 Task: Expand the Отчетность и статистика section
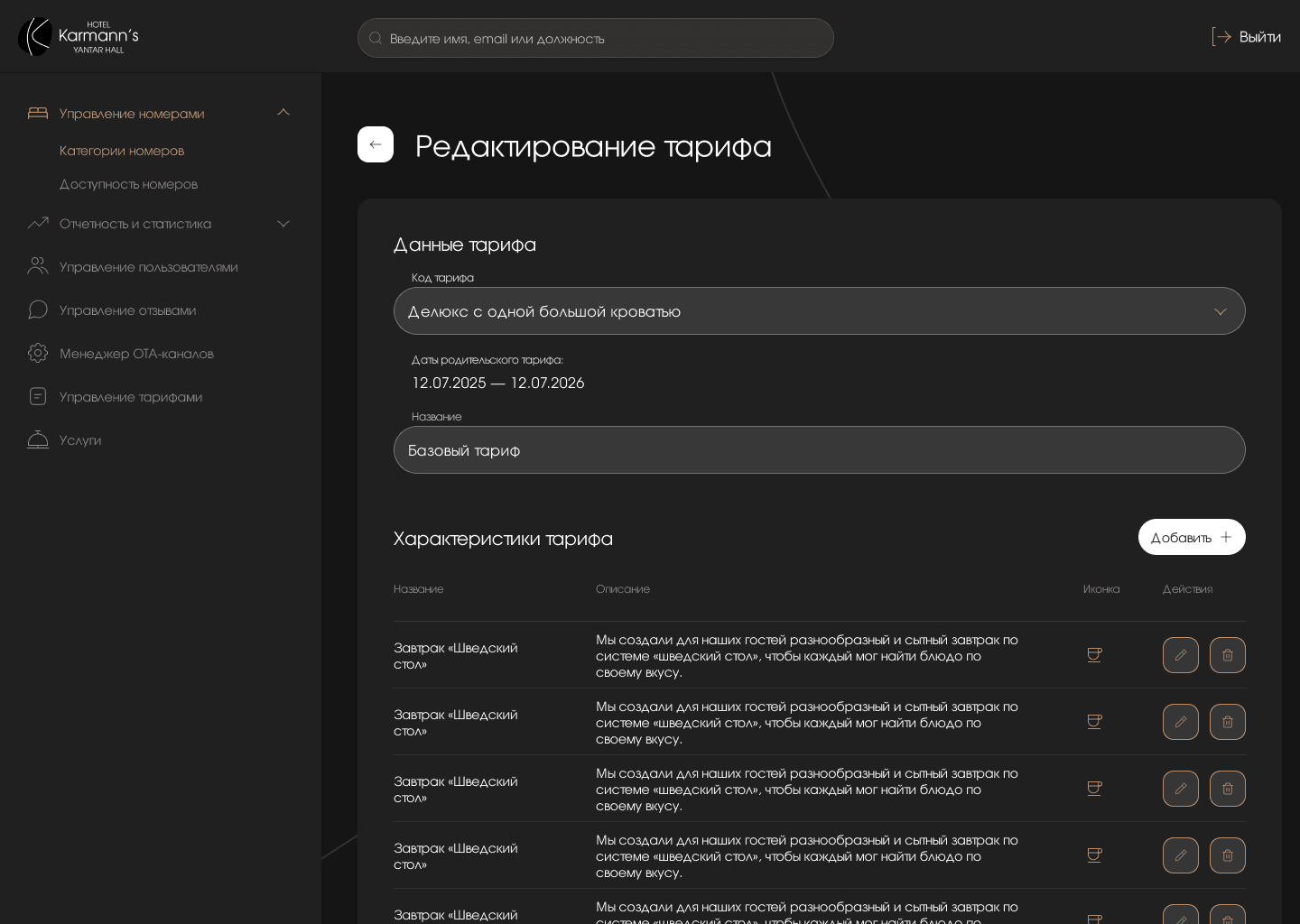(283, 223)
